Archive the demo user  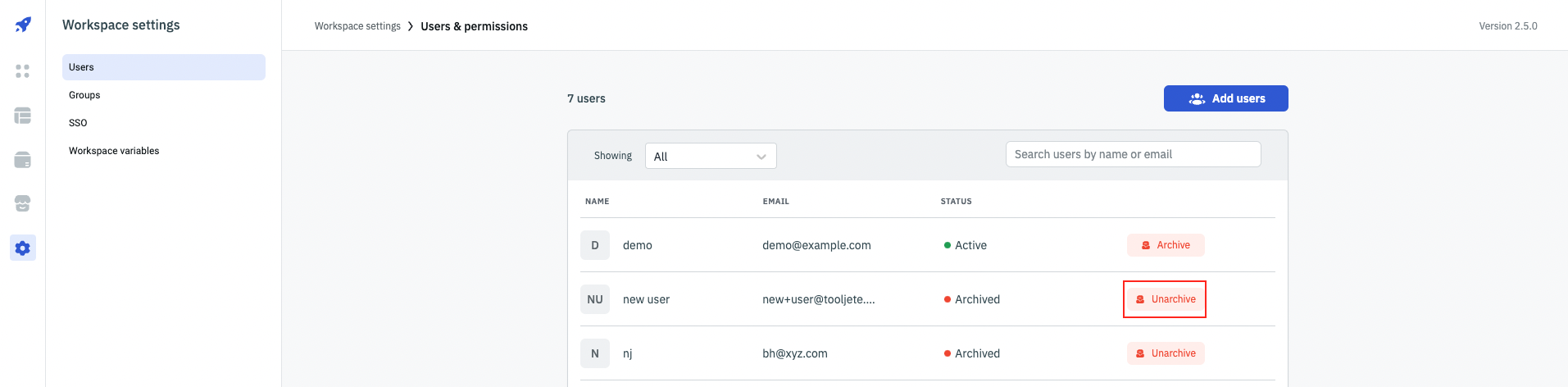tap(1166, 245)
